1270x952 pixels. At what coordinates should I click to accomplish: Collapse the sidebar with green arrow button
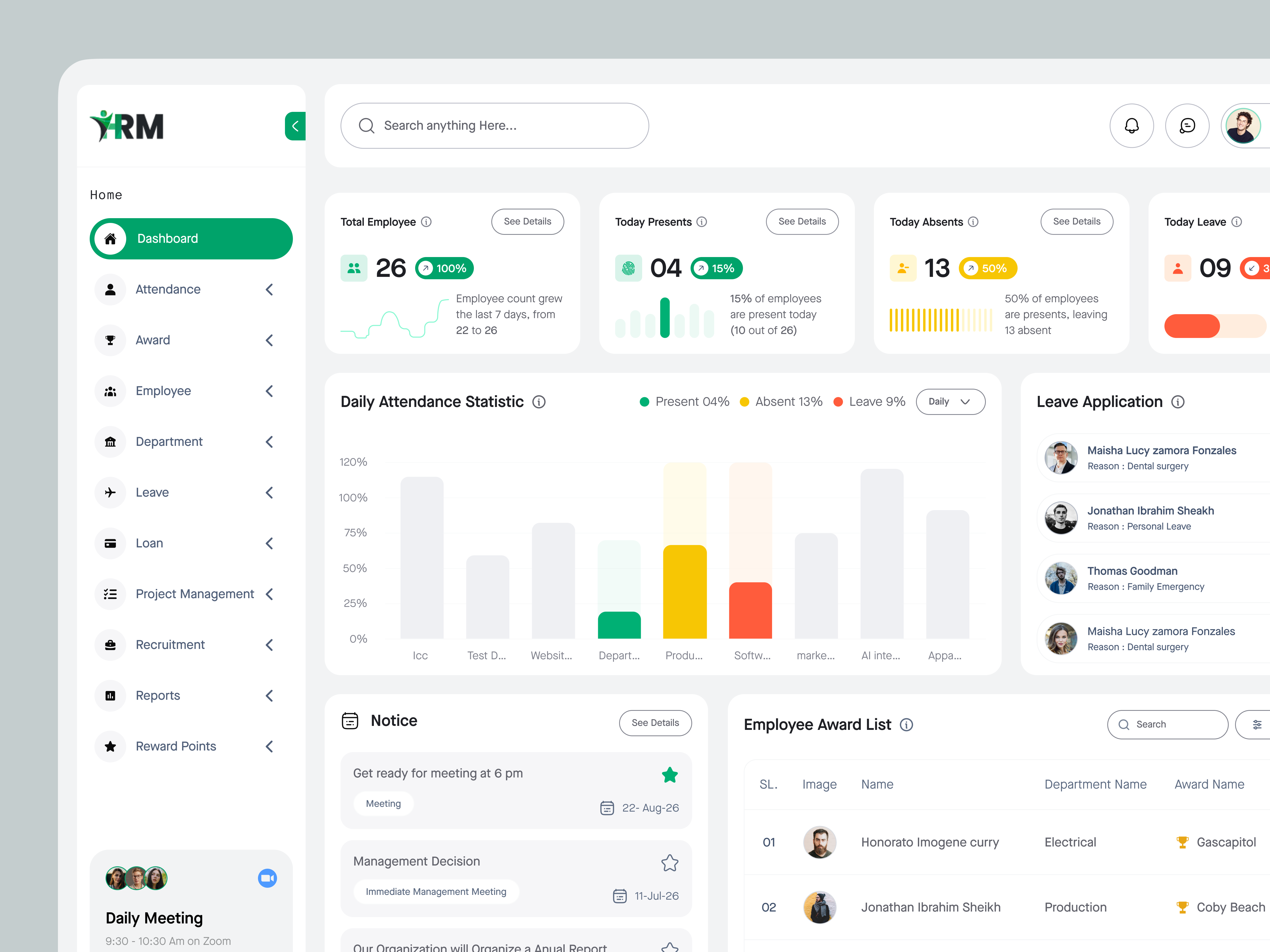(295, 126)
